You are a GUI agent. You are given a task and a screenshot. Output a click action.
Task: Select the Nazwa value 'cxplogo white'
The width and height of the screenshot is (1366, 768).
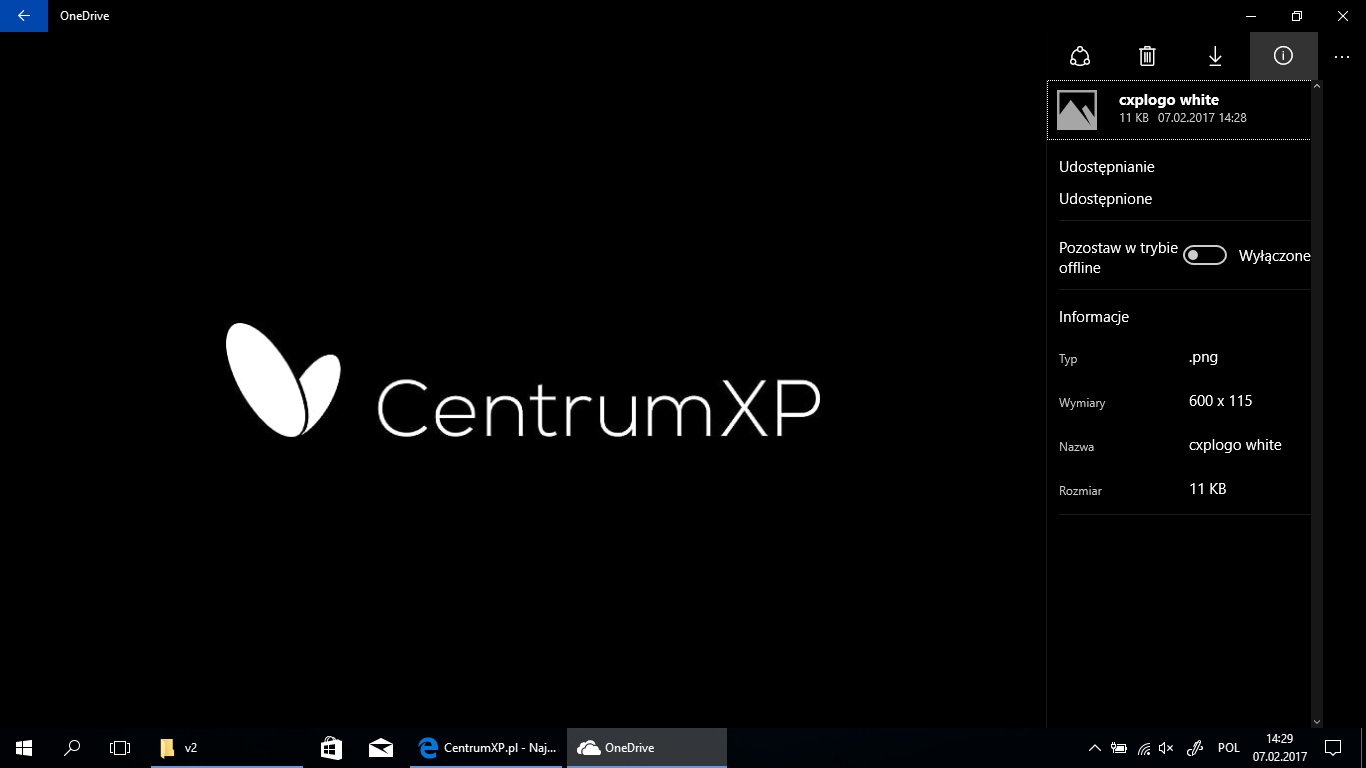coord(1235,445)
